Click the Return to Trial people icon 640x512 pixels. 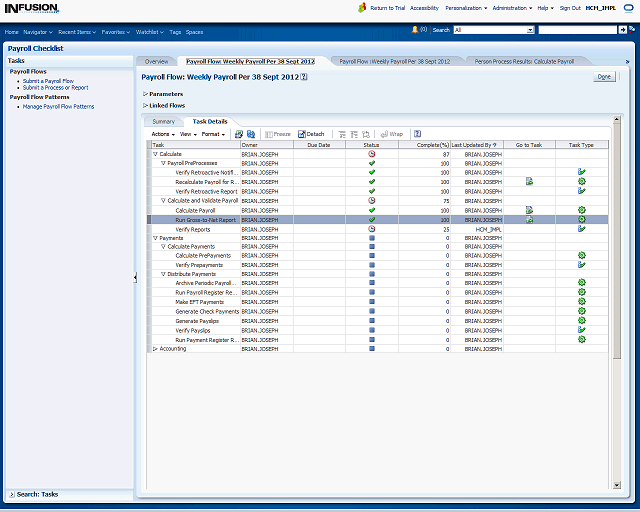[363, 7]
